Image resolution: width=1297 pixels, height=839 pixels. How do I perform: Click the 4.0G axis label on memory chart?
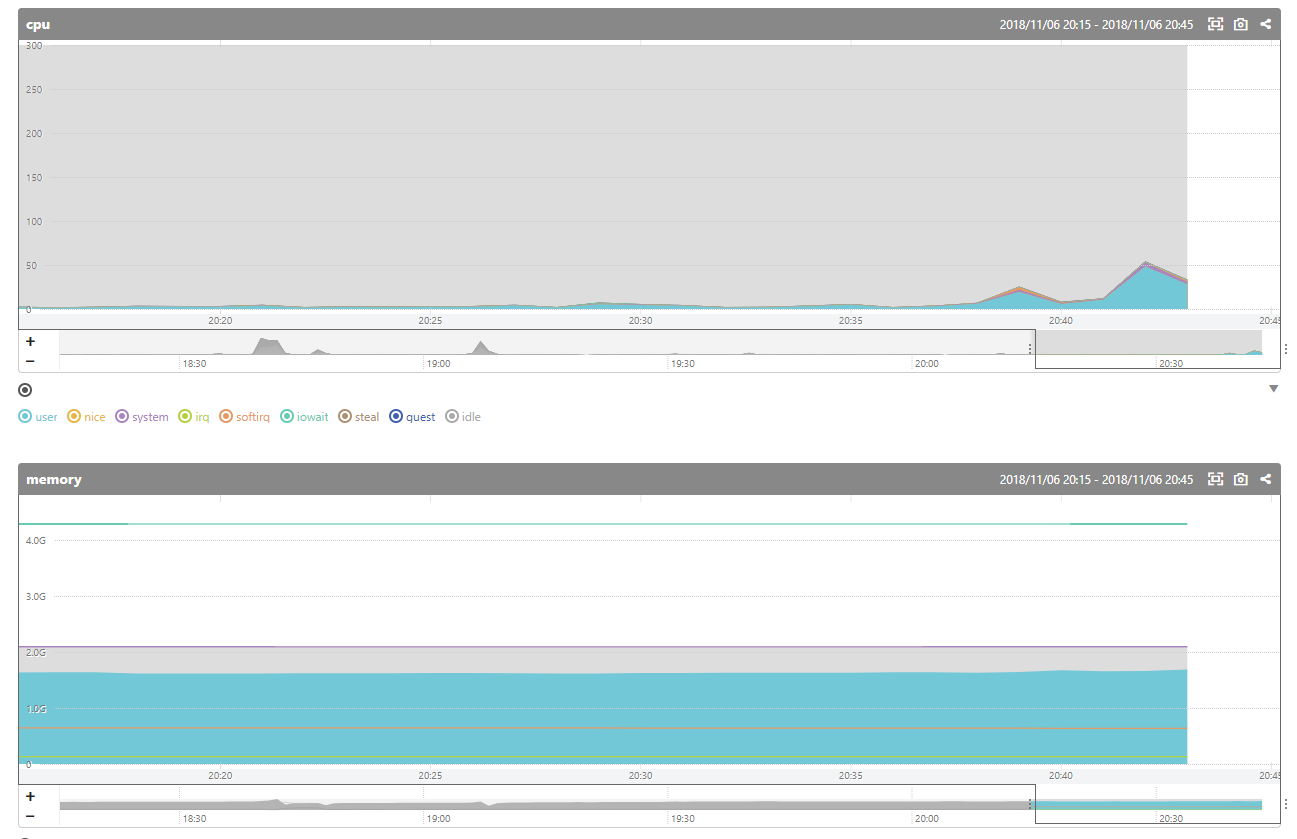tap(36, 541)
